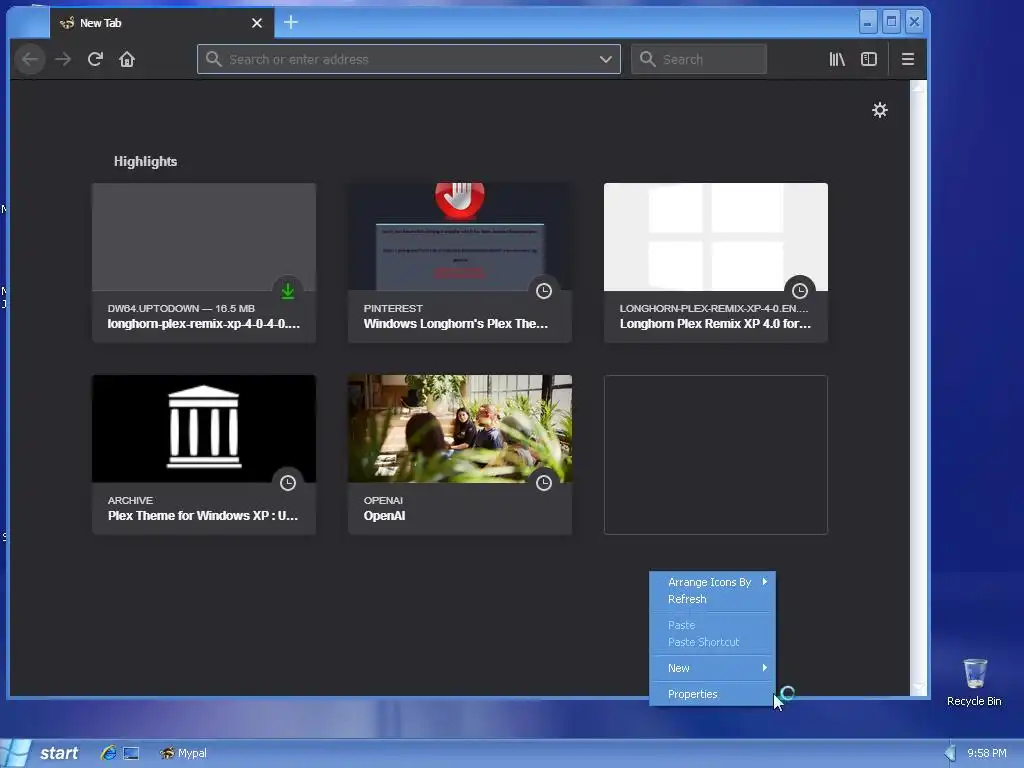Select Mypal taskbar button
Image resolution: width=1024 pixels, height=768 pixels.
pyautogui.click(x=184, y=753)
